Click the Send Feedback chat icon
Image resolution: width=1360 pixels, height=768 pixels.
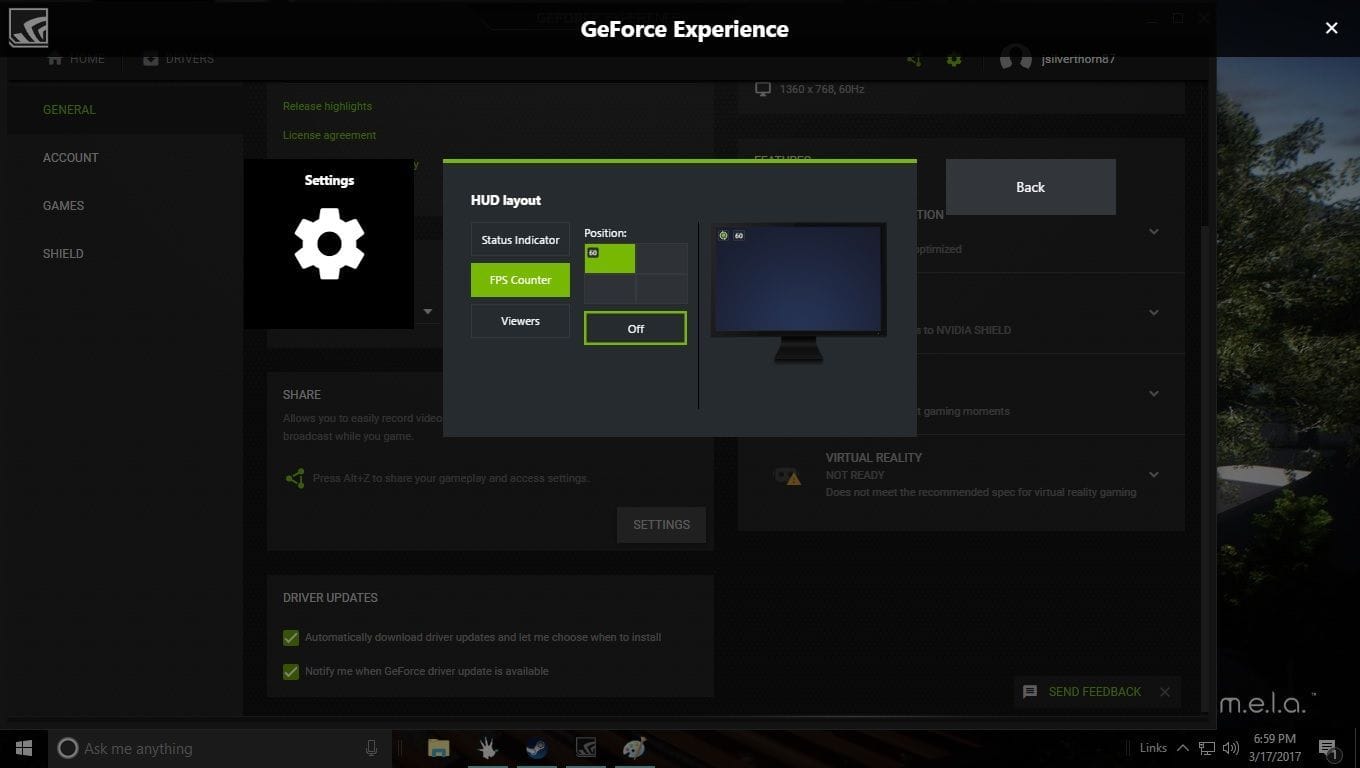click(1029, 691)
